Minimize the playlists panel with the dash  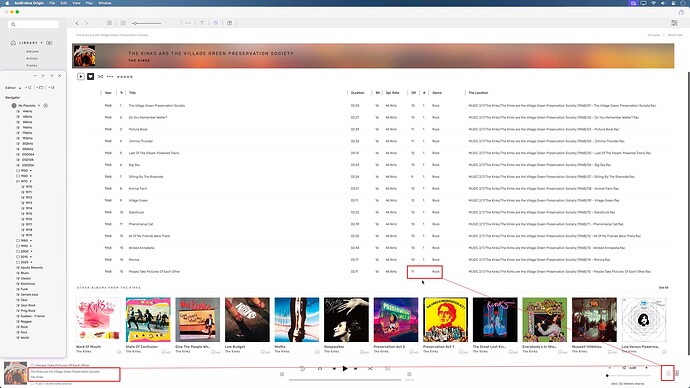pos(35,76)
